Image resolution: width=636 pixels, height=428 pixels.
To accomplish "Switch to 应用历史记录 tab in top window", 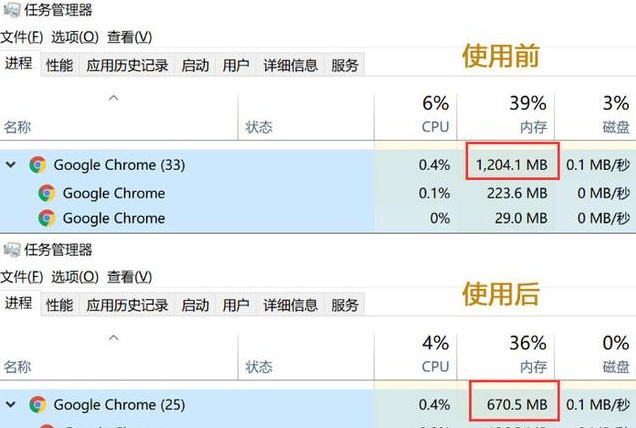I will click(127, 65).
